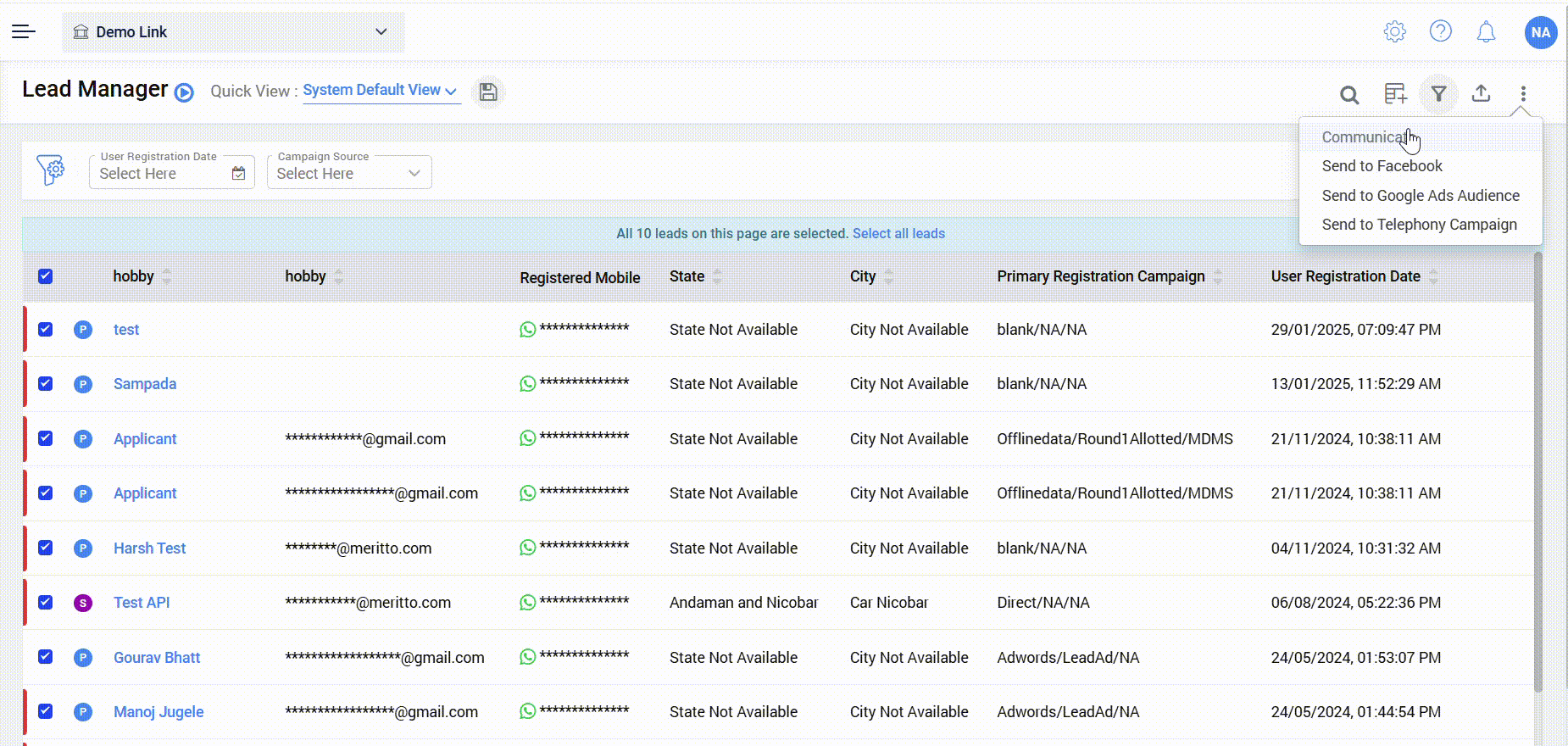Screen dimensions: 1568x746
Task: Open the help question mark icon
Action: click(x=1440, y=31)
